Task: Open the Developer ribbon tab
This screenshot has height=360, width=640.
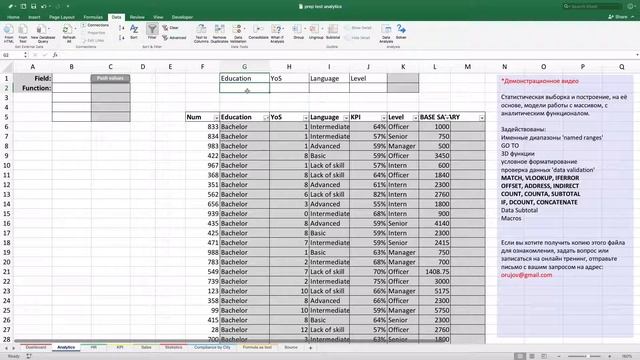Action: tap(182, 17)
